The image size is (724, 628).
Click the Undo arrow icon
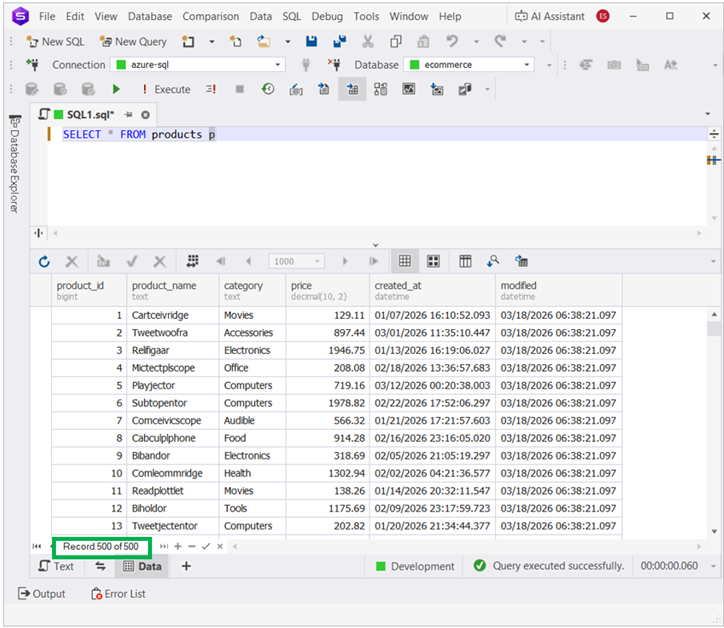(452, 42)
